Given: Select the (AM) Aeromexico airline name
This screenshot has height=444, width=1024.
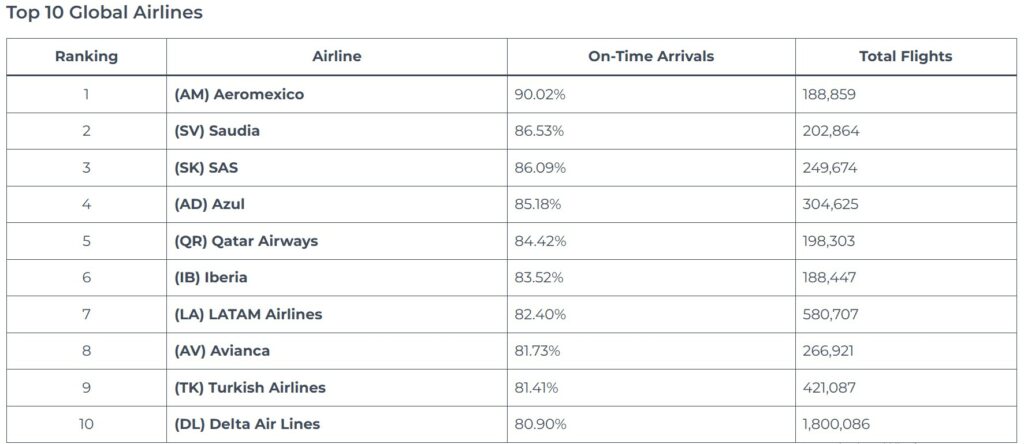Looking at the screenshot, I should pyautogui.click(x=239, y=94).
